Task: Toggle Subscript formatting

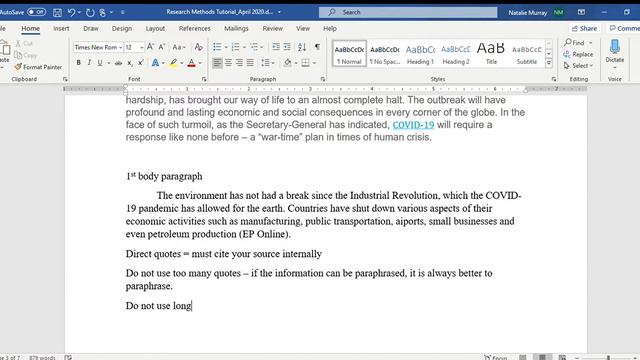Action: click(130, 63)
